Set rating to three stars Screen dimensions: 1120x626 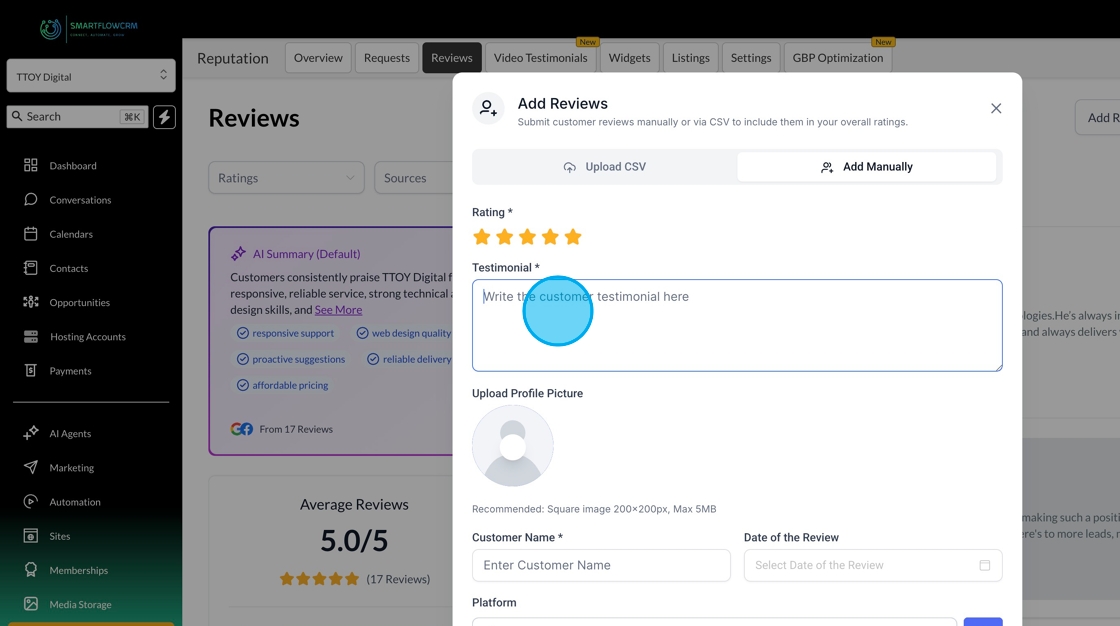coord(527,237)
